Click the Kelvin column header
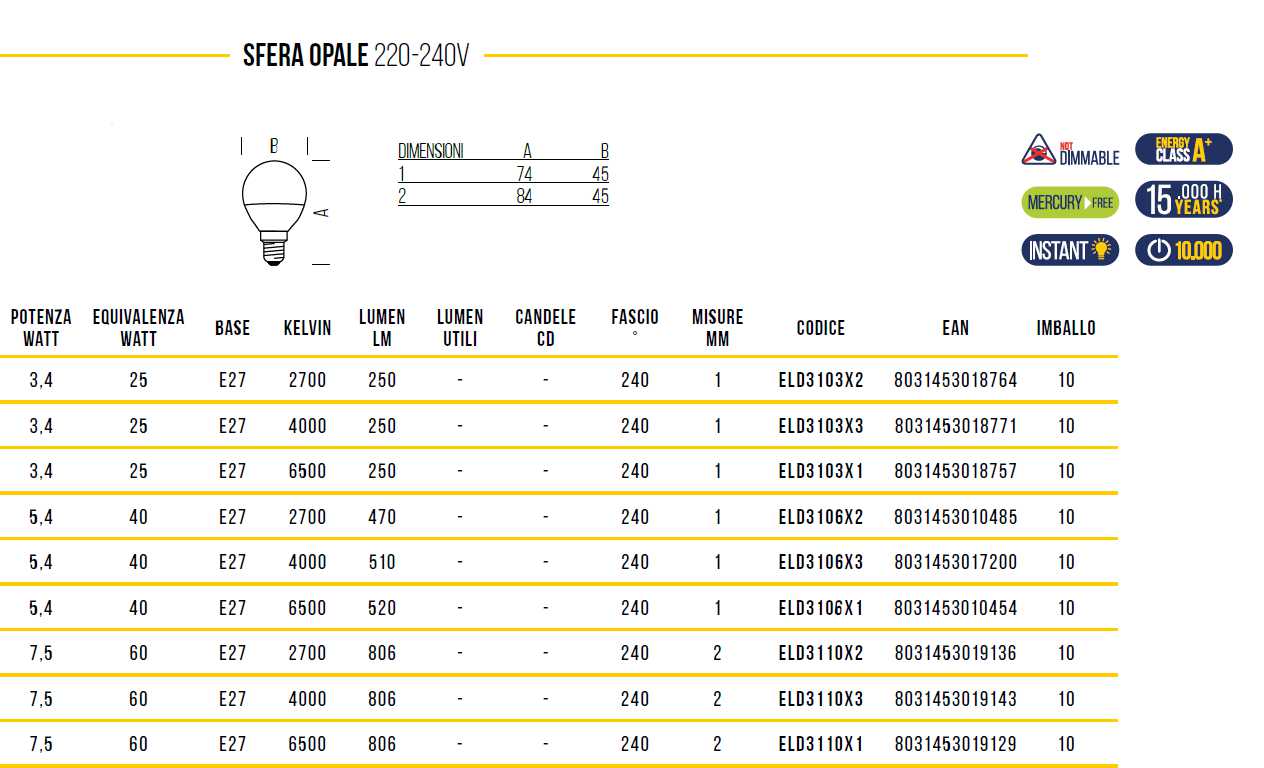This screenshot has height=768, width=1264. 307,328
